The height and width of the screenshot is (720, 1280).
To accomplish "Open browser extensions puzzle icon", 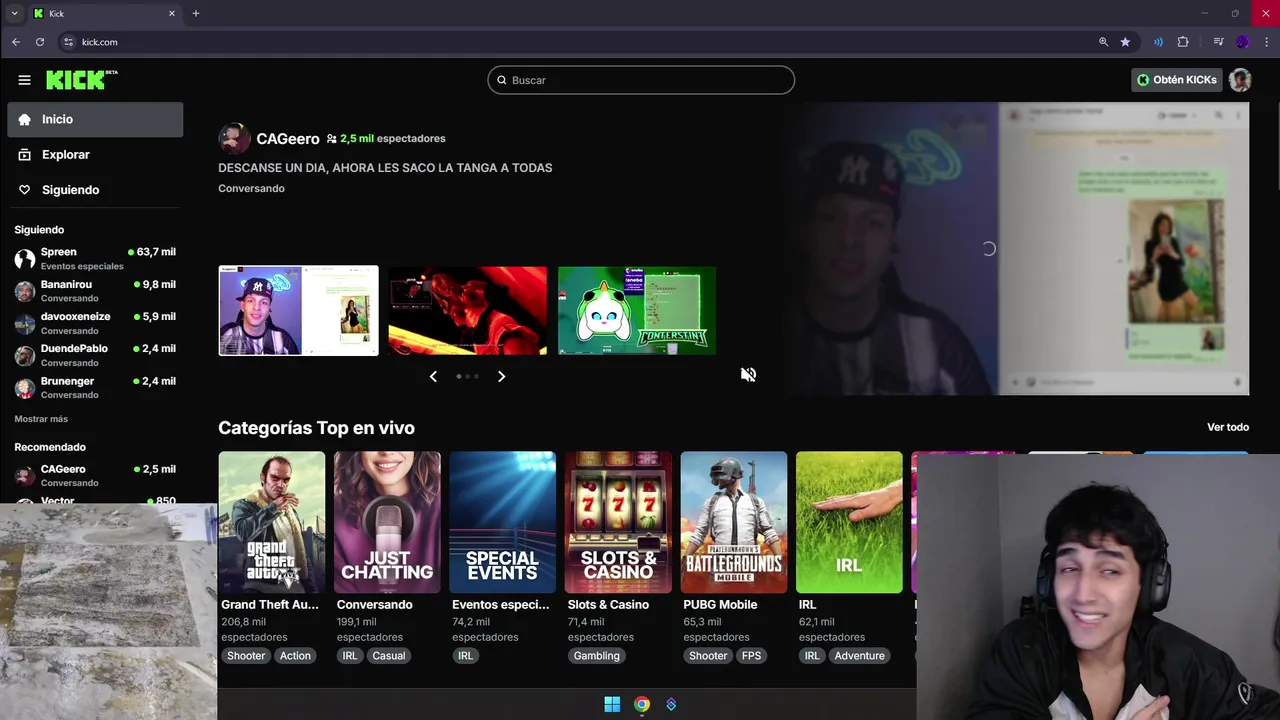I will point(1183,42).
